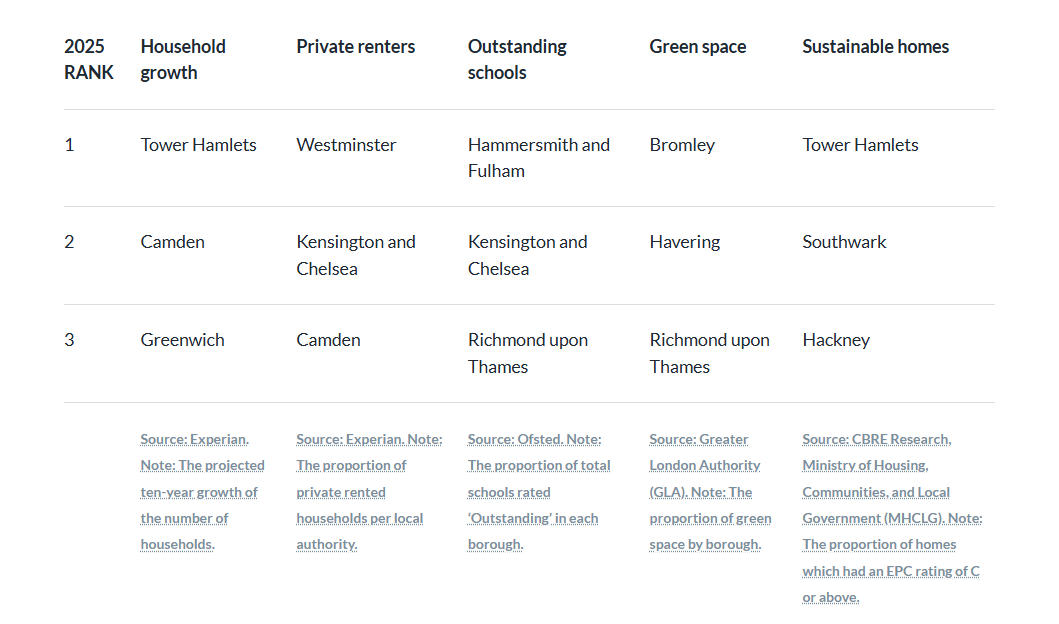This screenshot has width=1059, height=624.
Task: Click the 2025 RANK column header
Action: 89,59
